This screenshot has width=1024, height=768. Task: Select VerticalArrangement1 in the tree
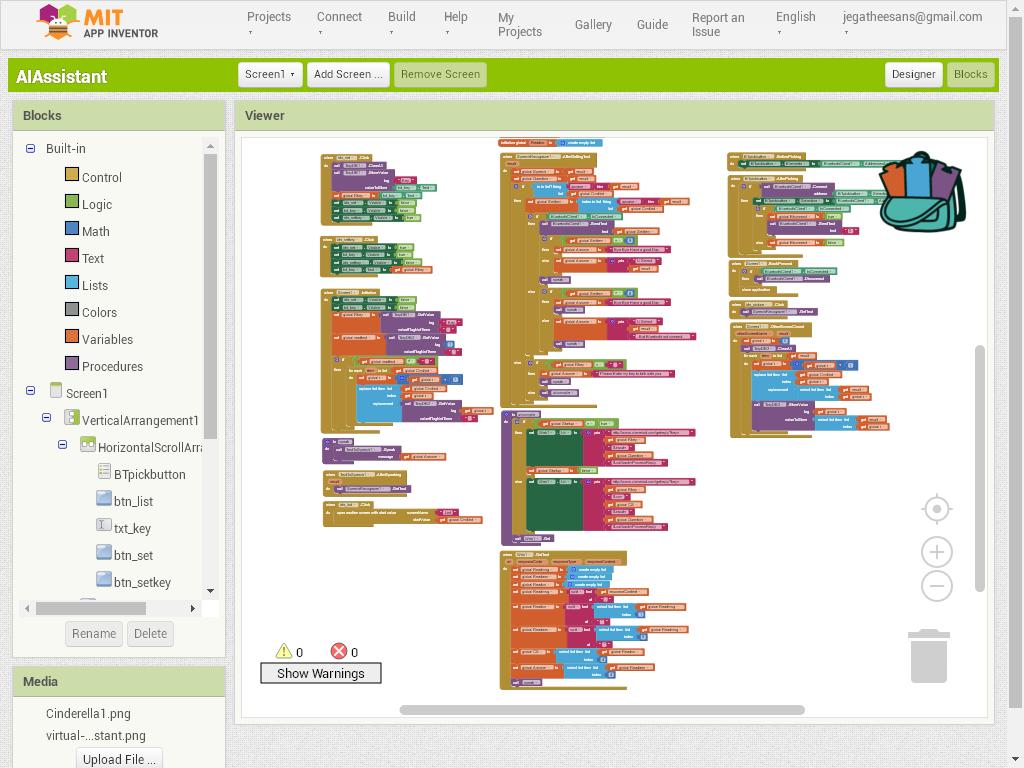[x=140, y=421]
